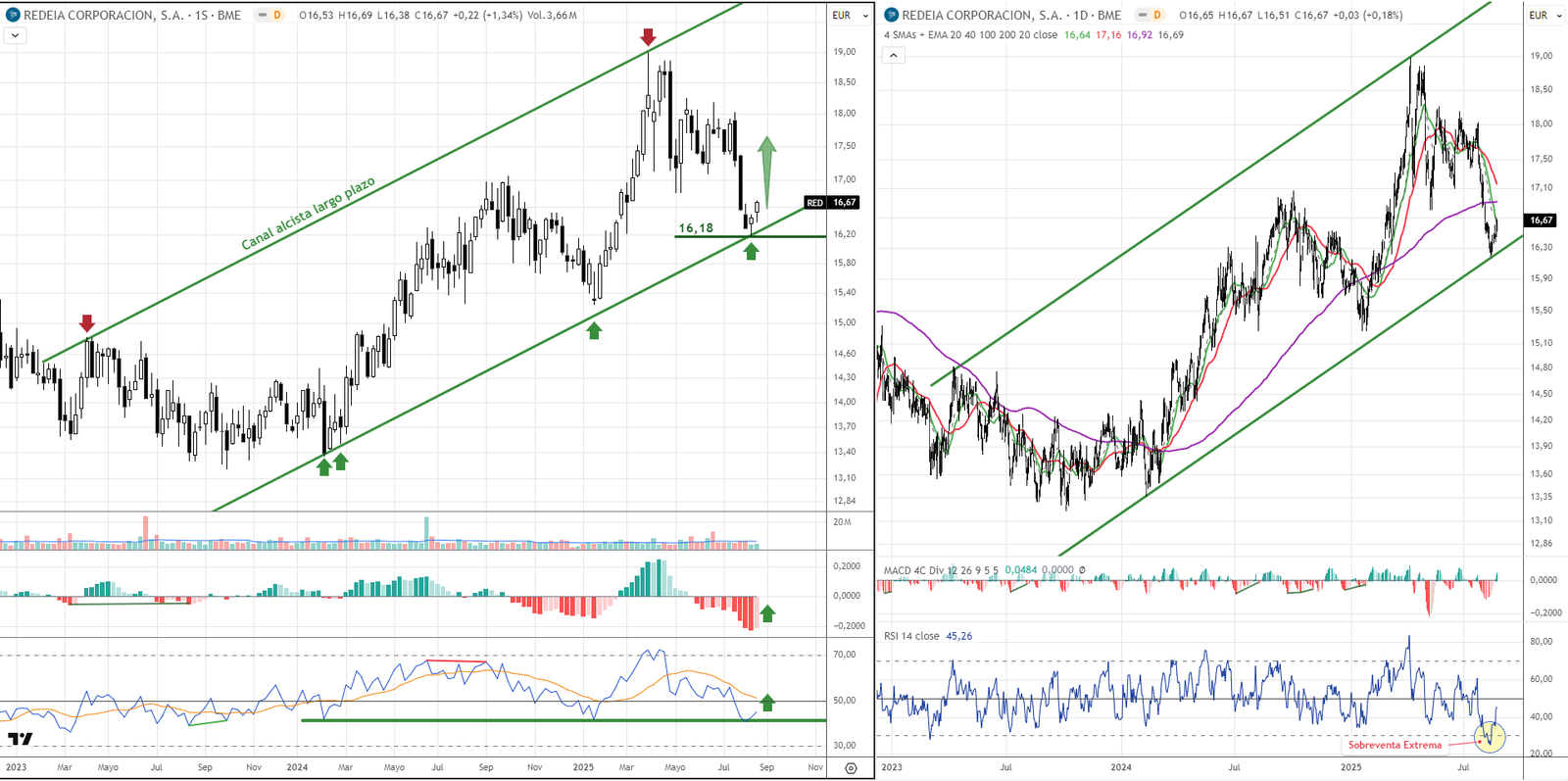Click the 19,00 price level on weekly axis
This screenshot has width=1568, height=781.
point(844,52)
